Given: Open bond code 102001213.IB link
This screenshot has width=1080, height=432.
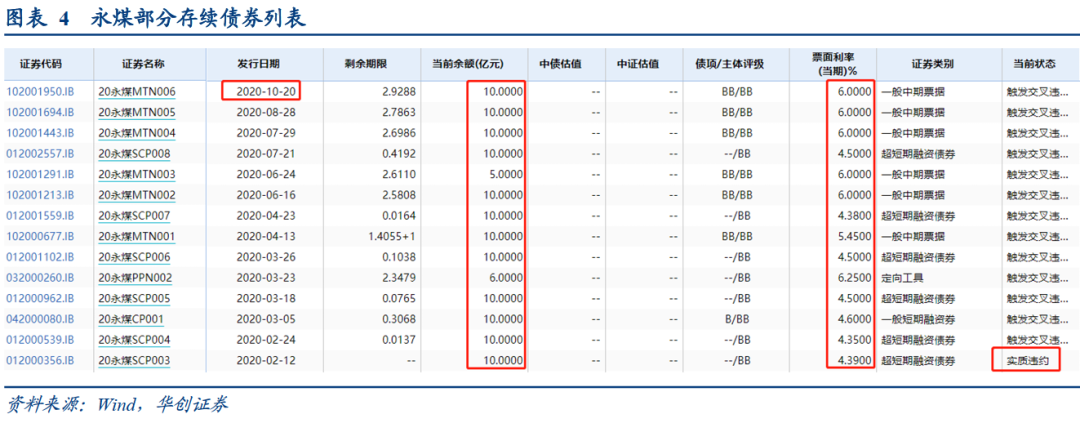Looking at the screenshot, I should click(x=40, y=195).
